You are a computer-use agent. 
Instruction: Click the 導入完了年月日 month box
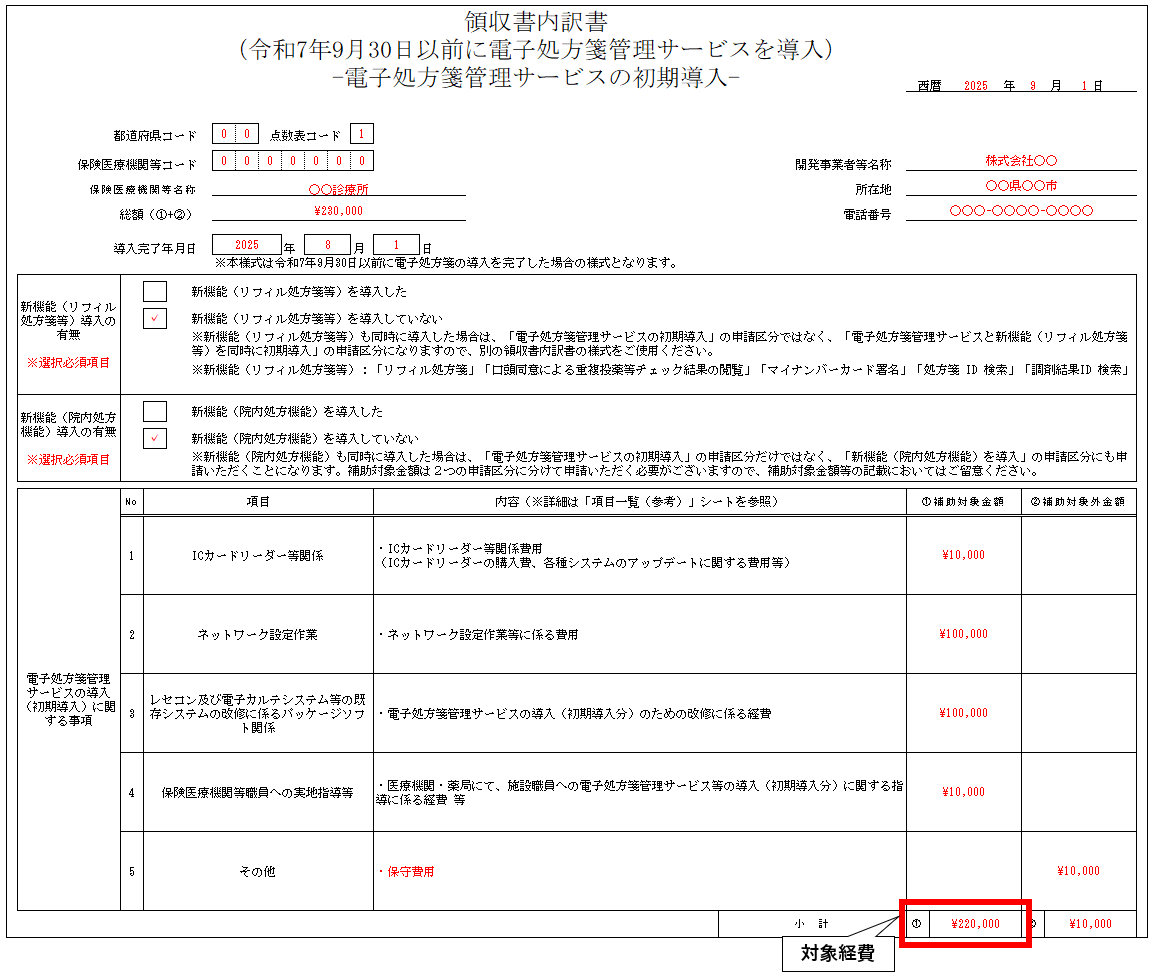[328, 245]
